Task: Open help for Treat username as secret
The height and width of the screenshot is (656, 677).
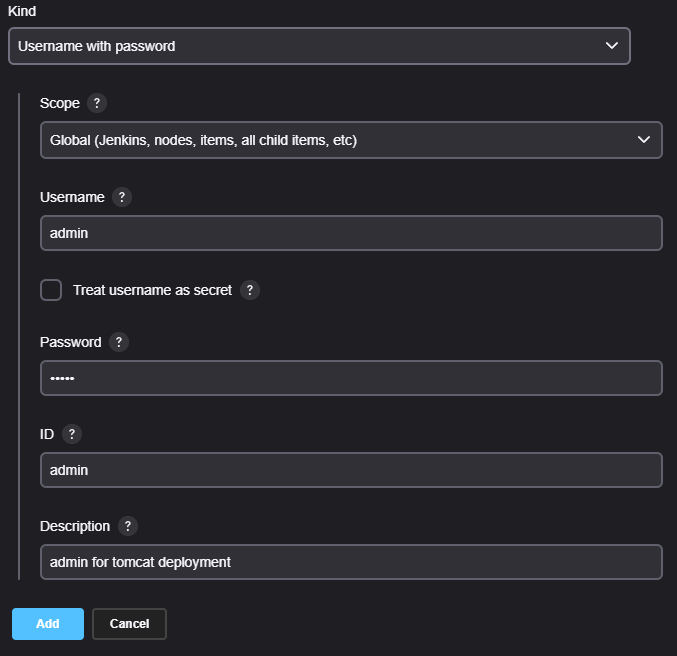Action: click(x=250, y=290)
